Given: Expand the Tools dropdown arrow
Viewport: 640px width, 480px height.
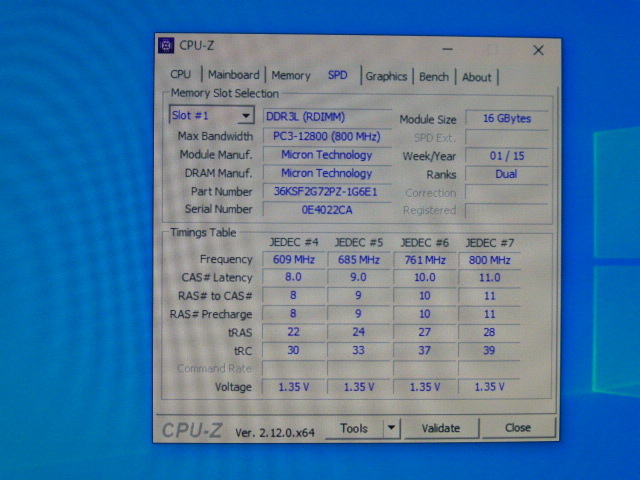Looking at the screenshot, I should (x=391, y=428).
